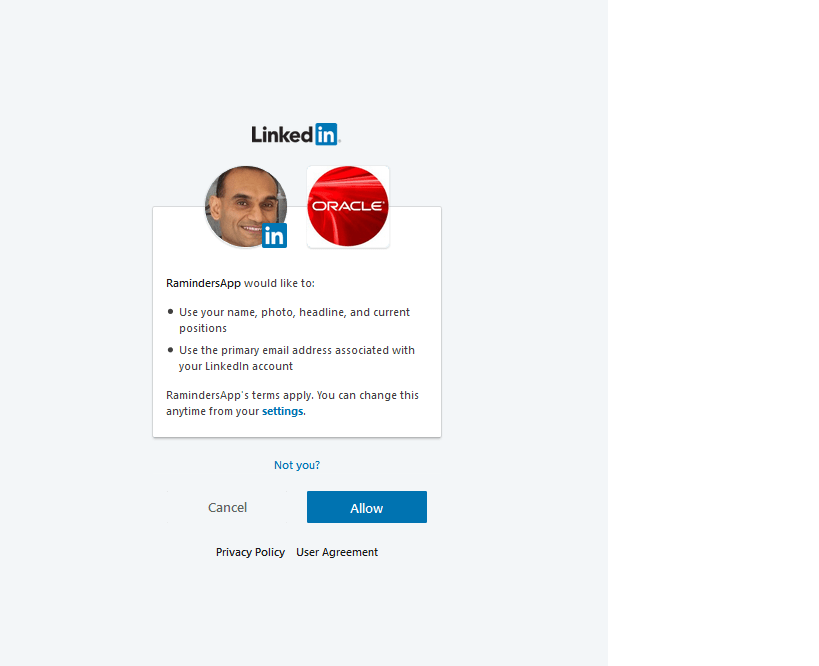The height and width of the screenshot is (666, 819).
Task: Allow RamindersApp access to the account
Action: pyautogui.click(x=367, y=507)
